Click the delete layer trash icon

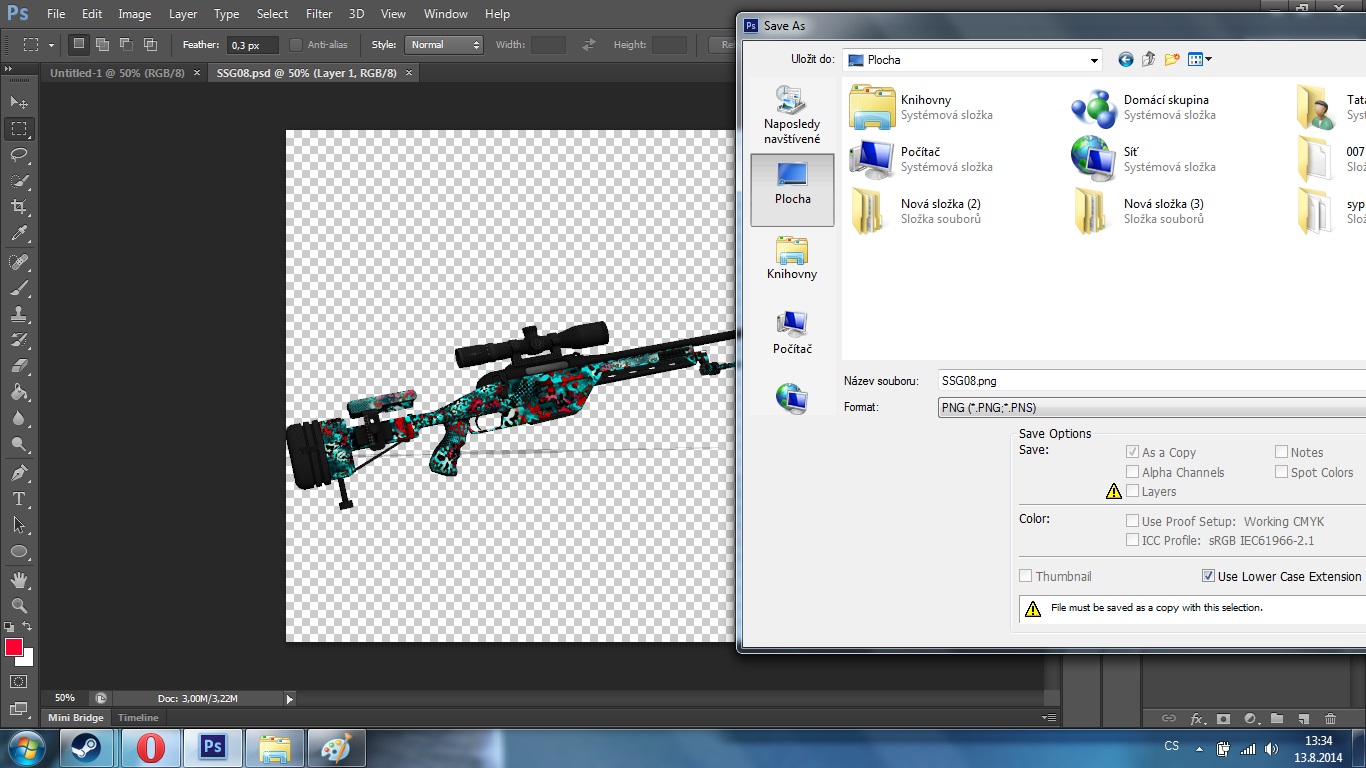(x=1330, y=718)
